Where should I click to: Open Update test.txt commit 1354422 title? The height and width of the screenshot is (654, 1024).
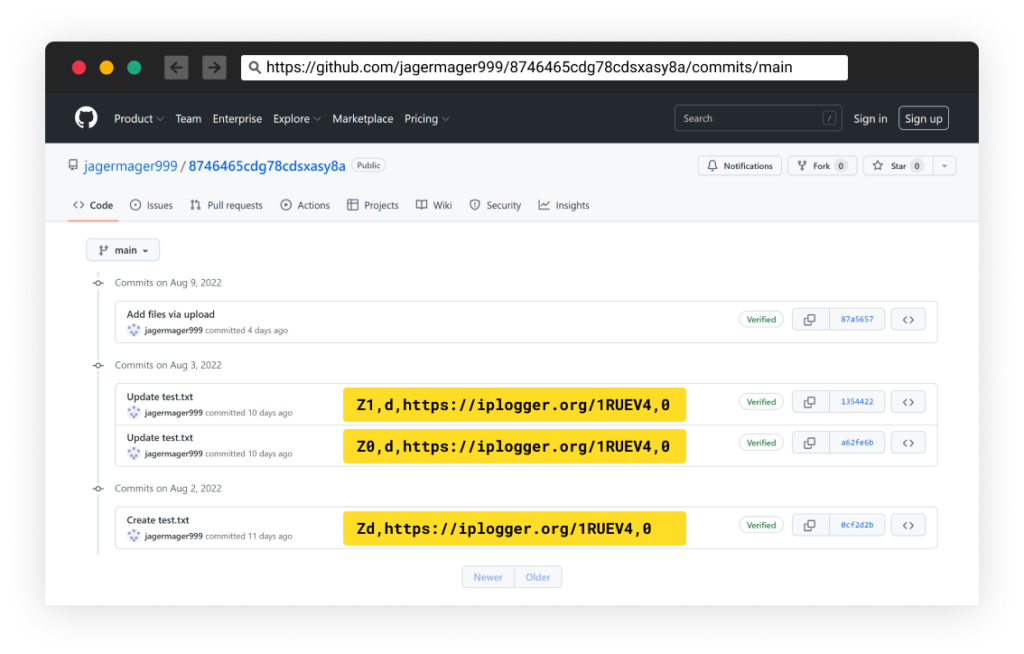pos(160,397)
